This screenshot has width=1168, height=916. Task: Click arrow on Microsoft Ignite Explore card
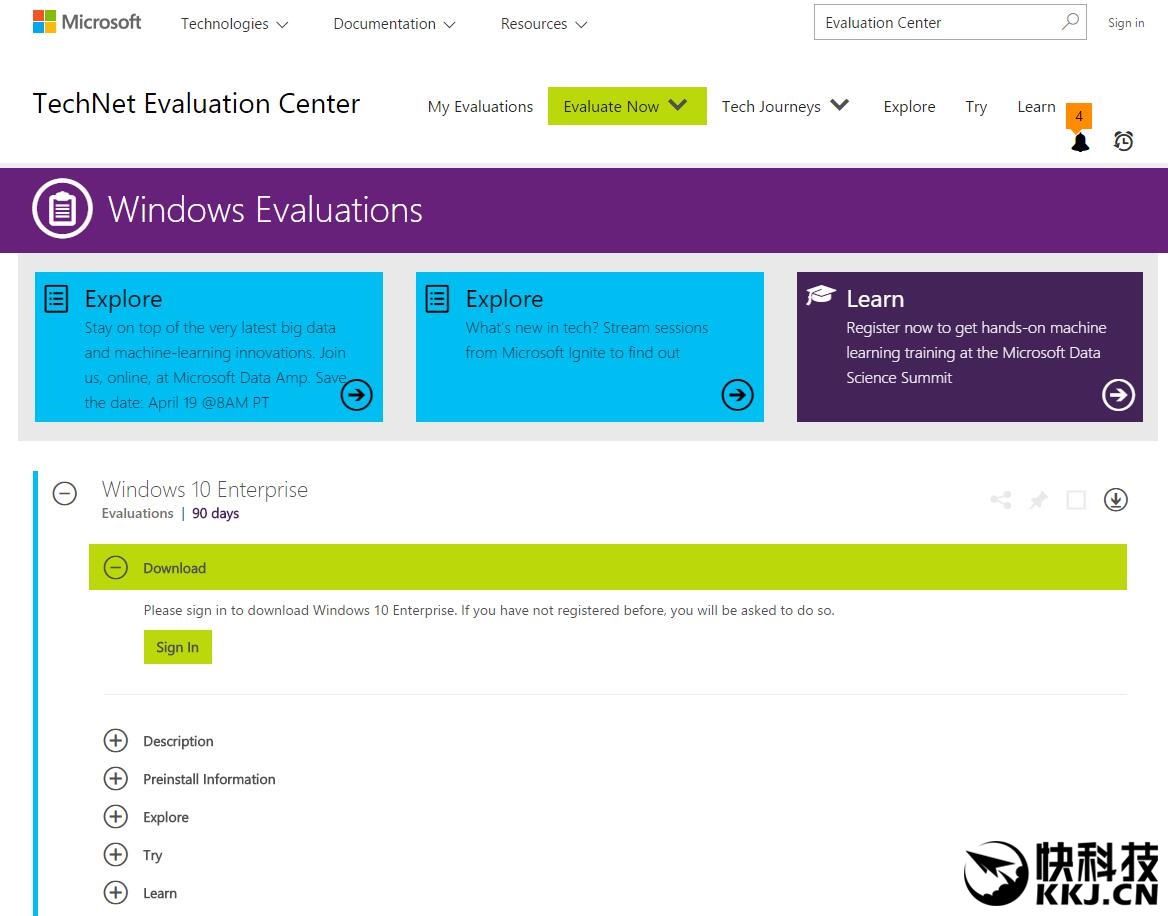pos(737,395)
